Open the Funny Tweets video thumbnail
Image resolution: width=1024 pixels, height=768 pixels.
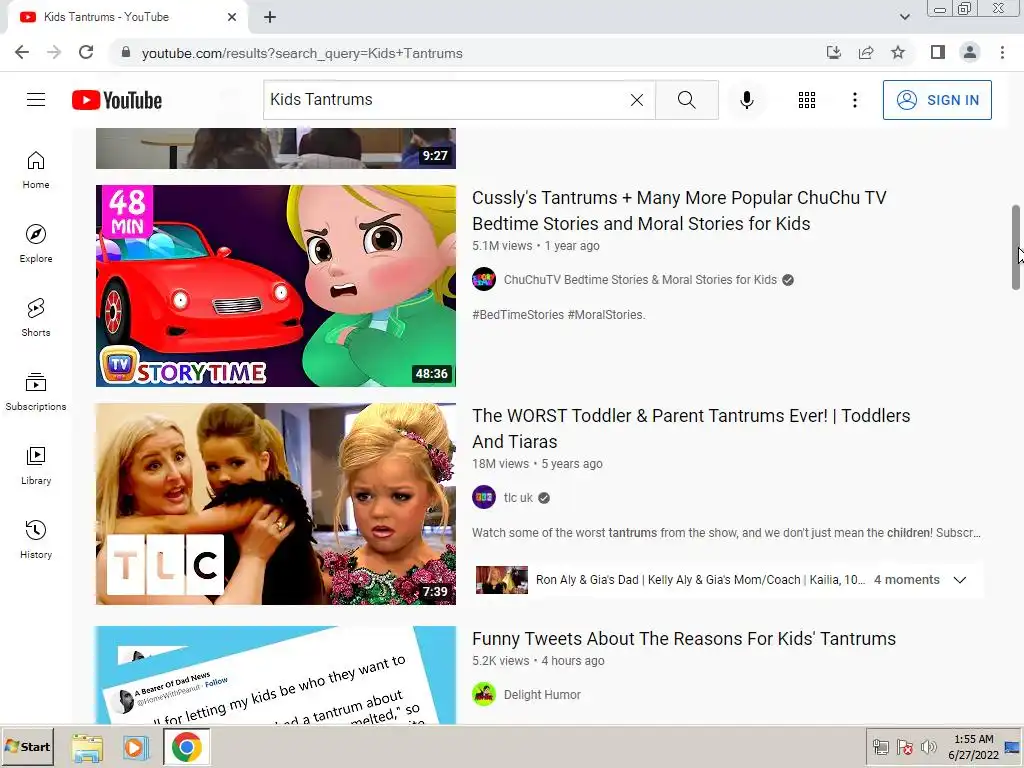[276, 675]
